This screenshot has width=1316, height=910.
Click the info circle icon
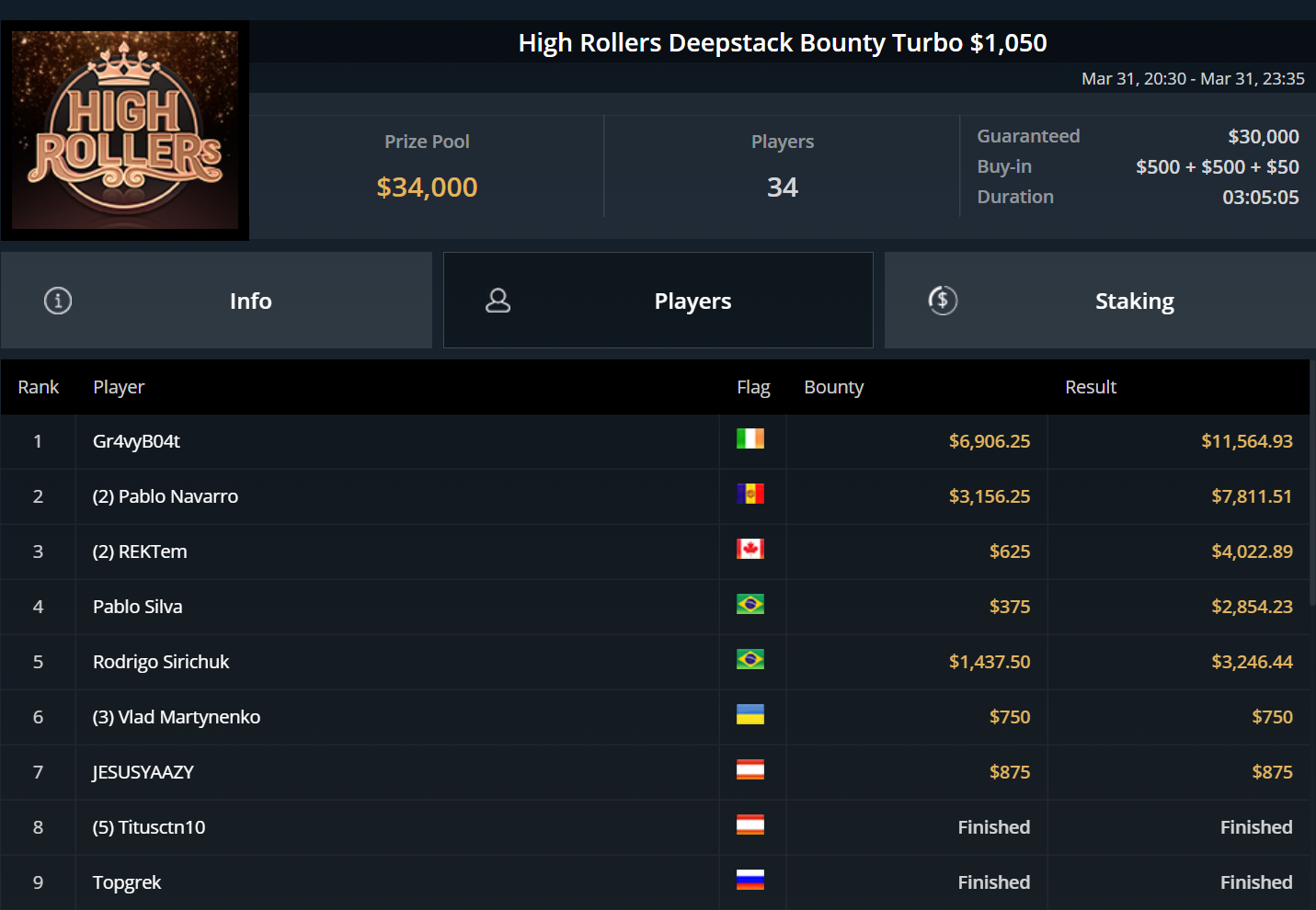pyautogui.click(x=58, y=301)
